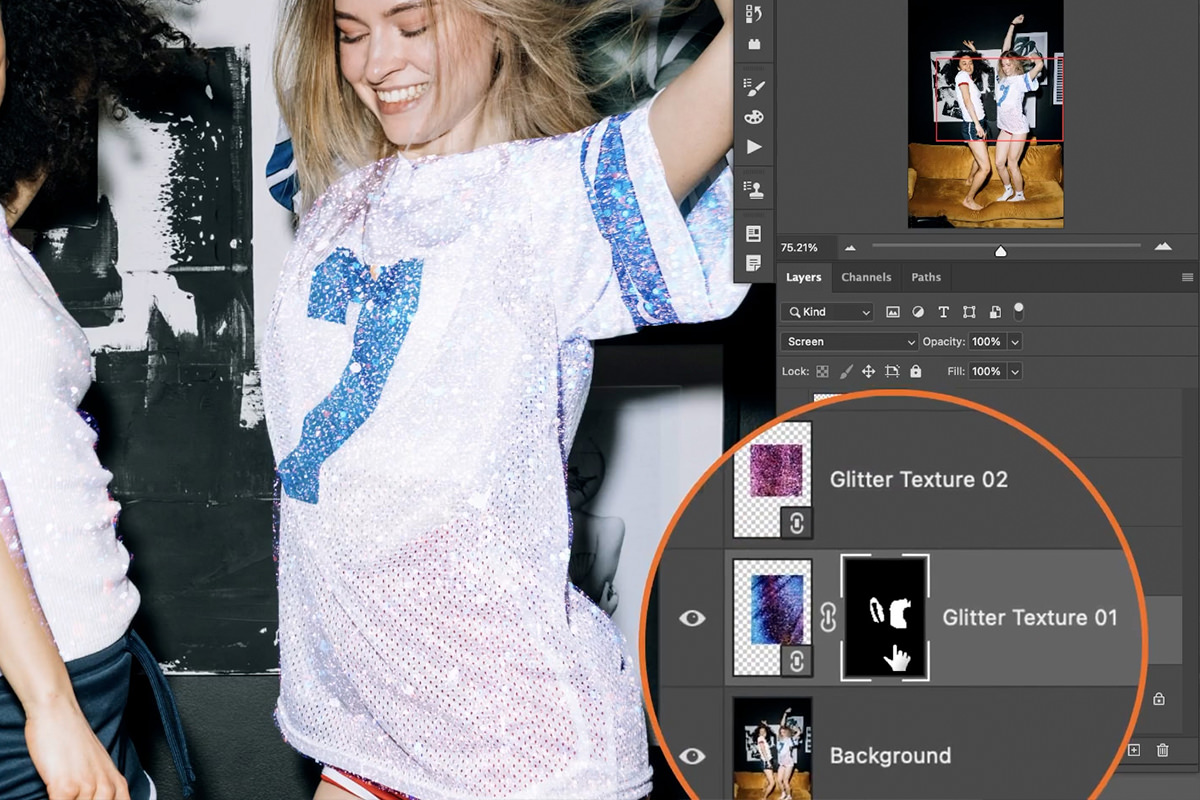Open the Opacity percentage dropdown
1200x800 pixels.
tap(1014, 342)
